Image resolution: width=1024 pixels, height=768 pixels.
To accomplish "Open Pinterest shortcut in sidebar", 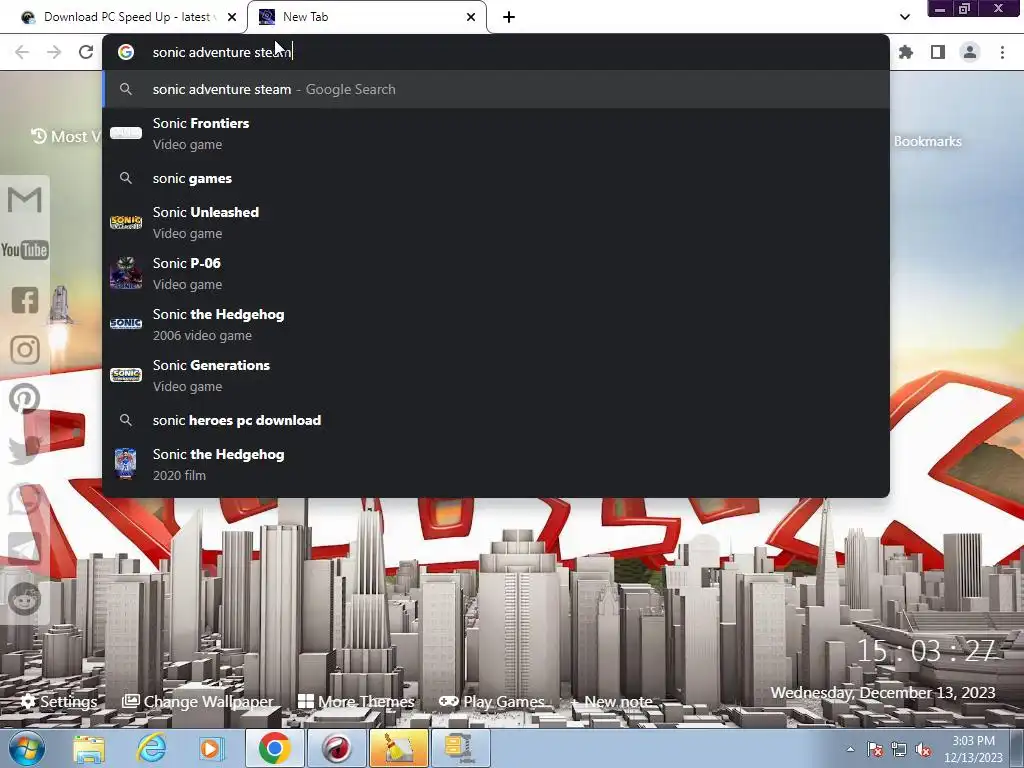I will [25, 398].
